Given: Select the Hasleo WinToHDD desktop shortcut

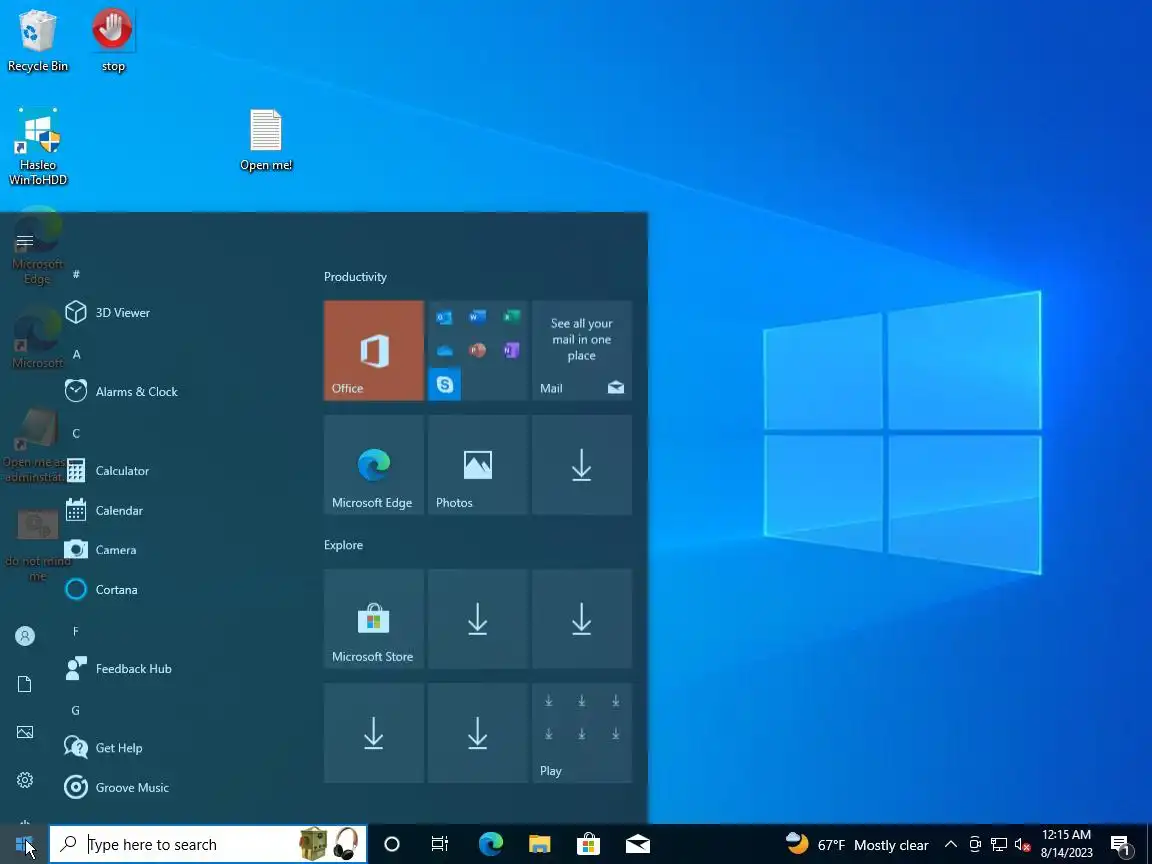Looking at the screenshot, I should pos(37,147).
